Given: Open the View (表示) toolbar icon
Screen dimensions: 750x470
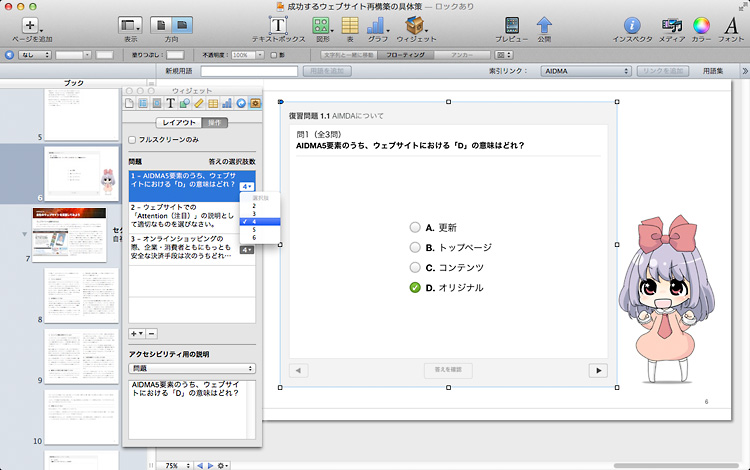Looking at the screenshot, I should coord(130,25).
